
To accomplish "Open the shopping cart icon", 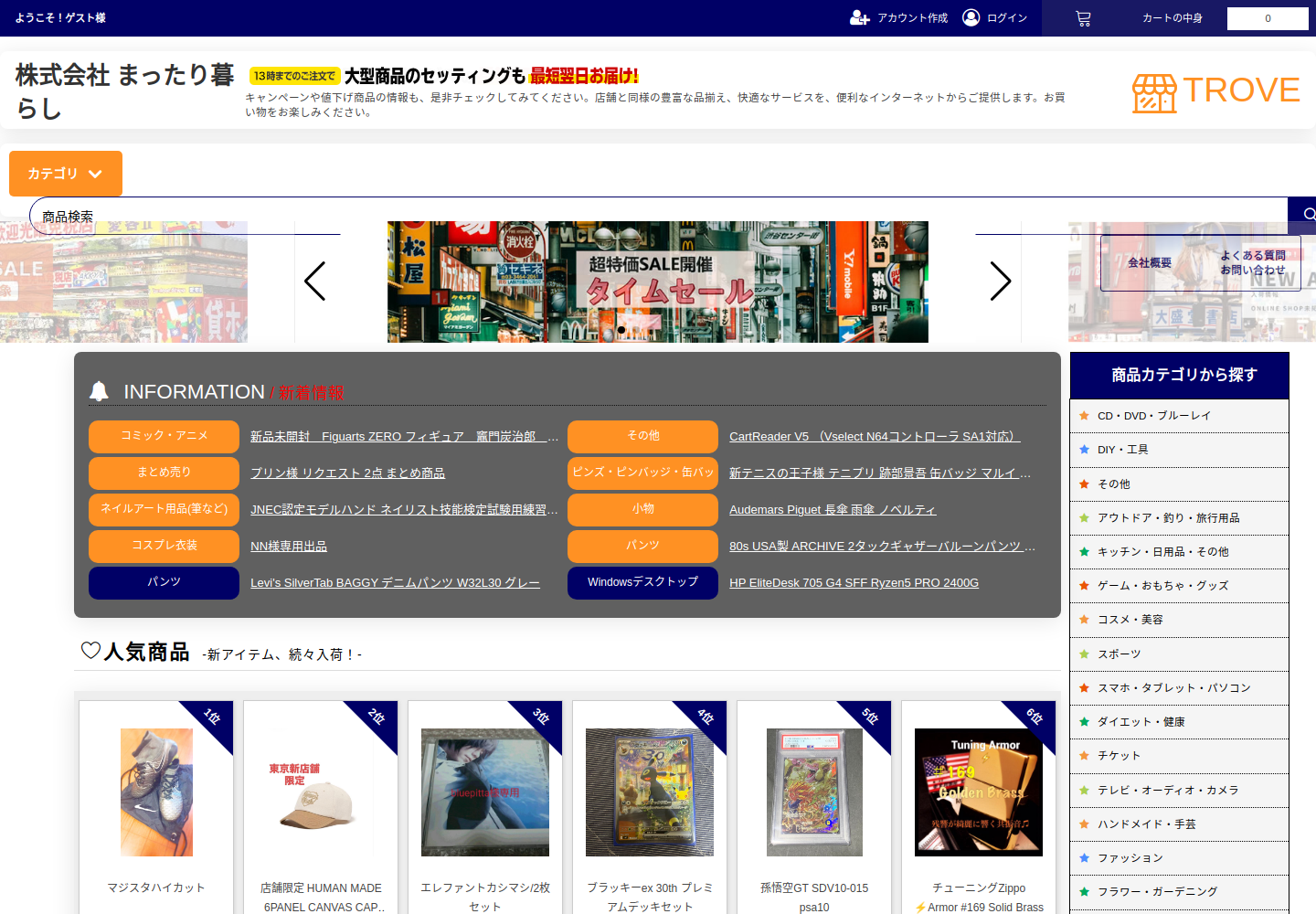I will pyautogui.click(x=1083, y=18).
